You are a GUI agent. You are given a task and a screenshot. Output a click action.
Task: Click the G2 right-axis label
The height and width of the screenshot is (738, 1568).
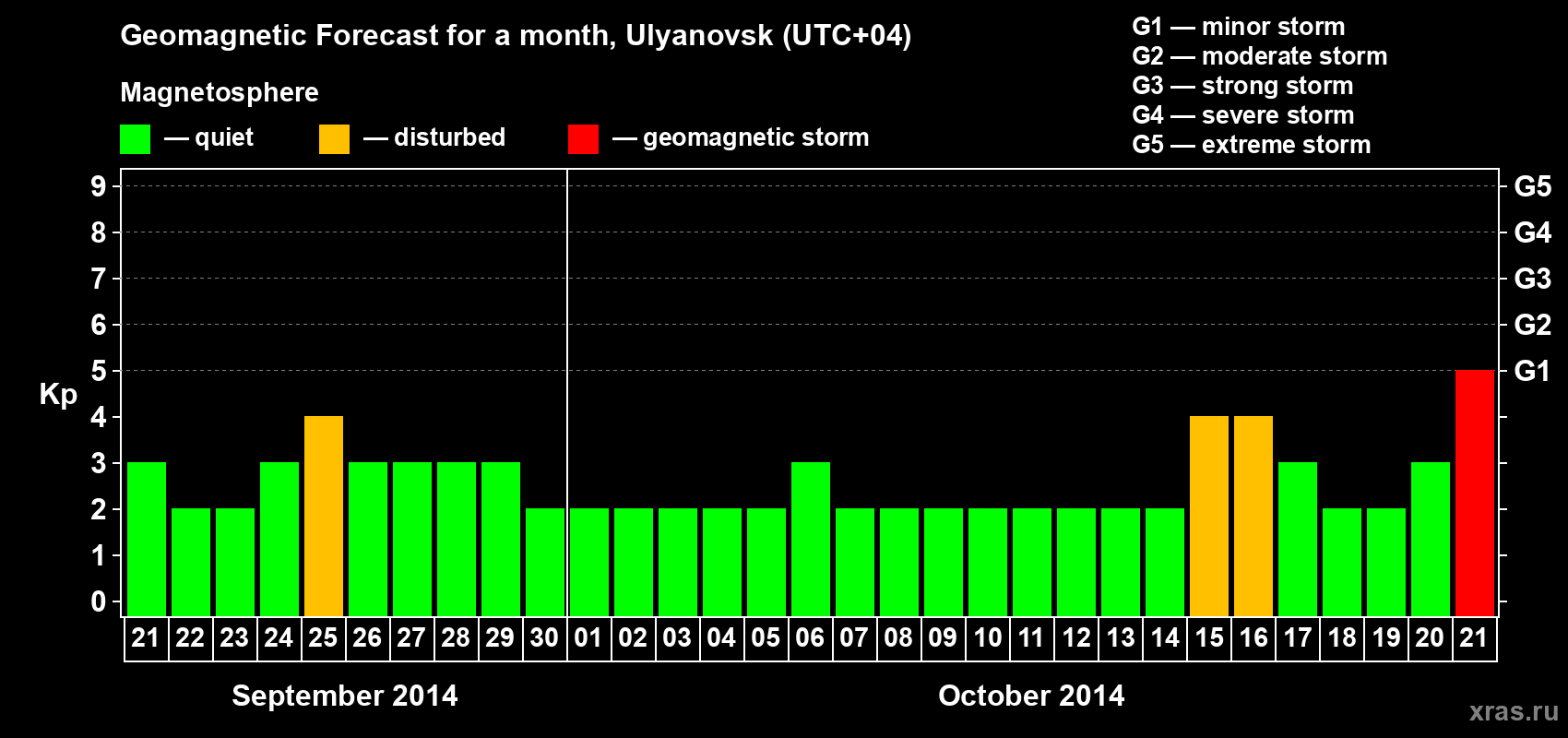[1533, 325]
